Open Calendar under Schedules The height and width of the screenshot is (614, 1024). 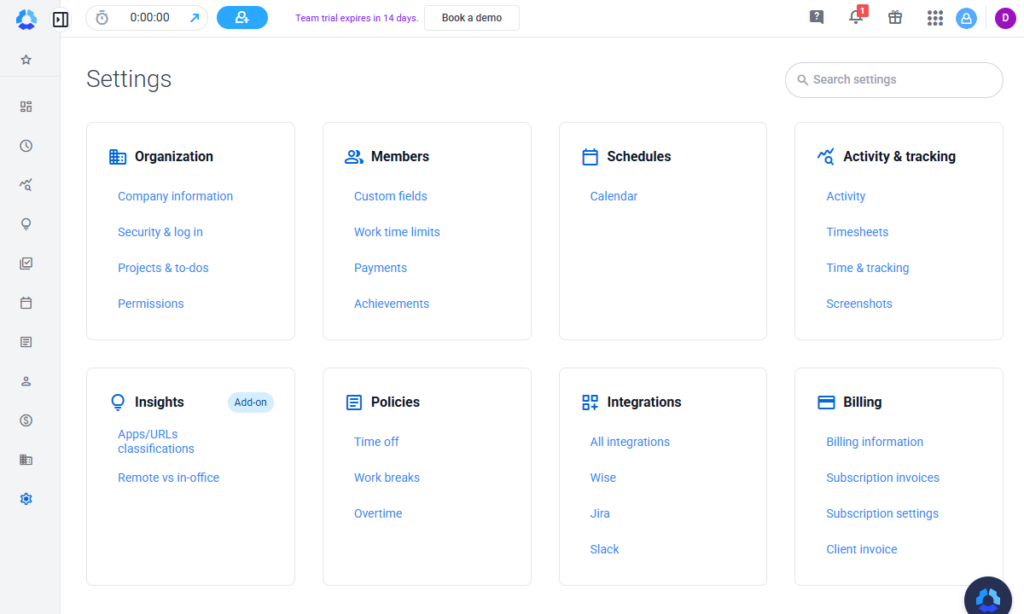pyautogui.click(x=613, y=196)
